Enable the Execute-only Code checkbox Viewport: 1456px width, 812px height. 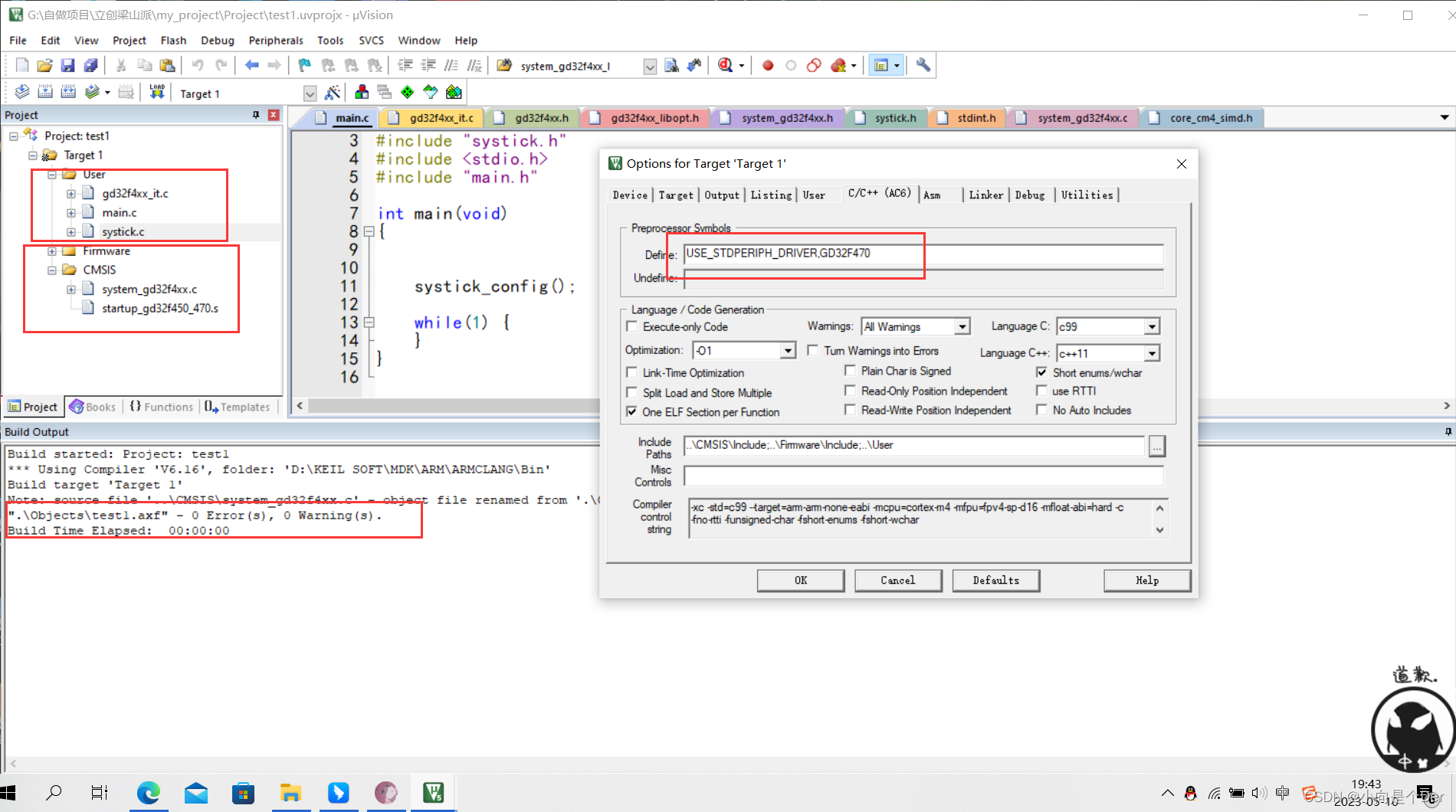pos(632,326)
